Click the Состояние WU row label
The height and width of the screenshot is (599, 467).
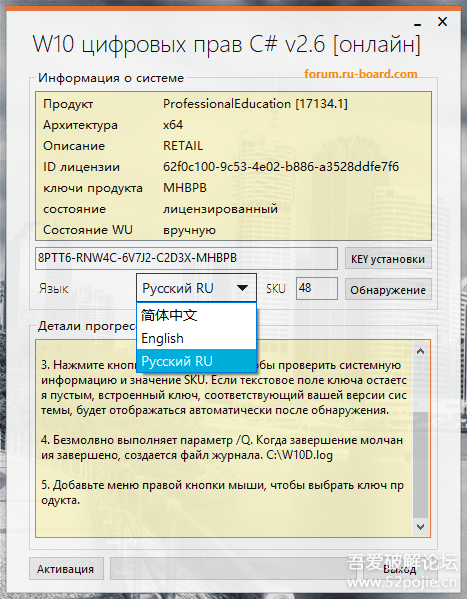point(88,230)
